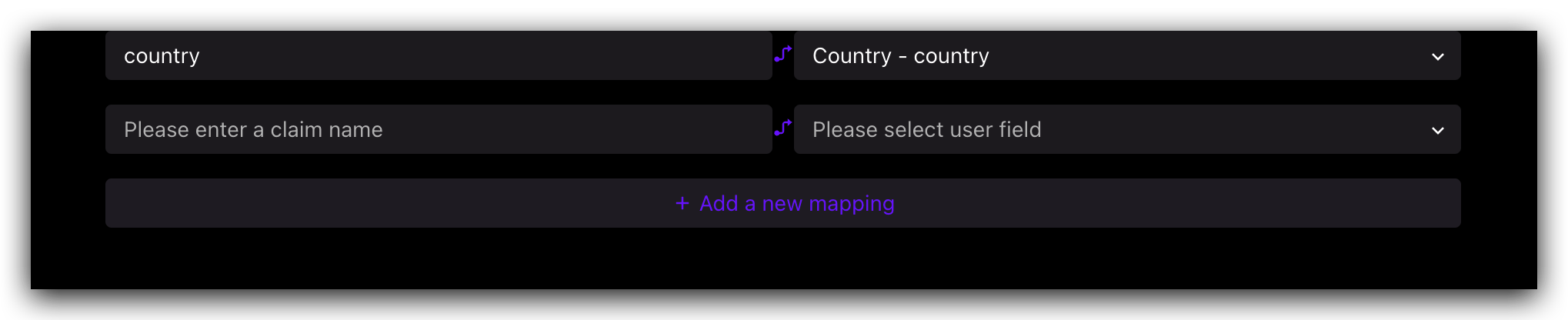Click the mapping arrow icon on the empty row

[x=782, y=128]
